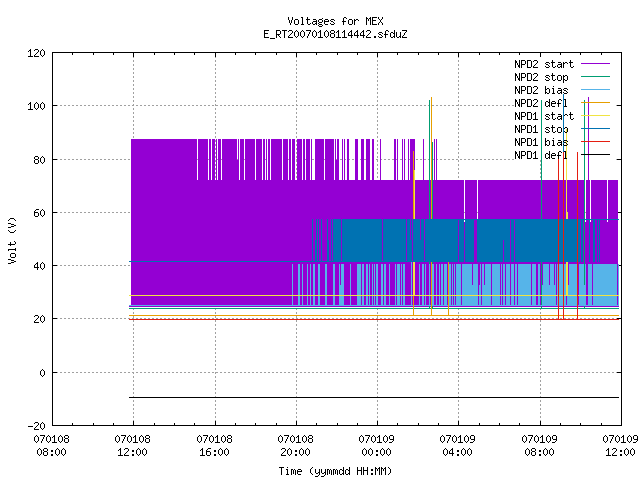Click the x-axis tick '070109 08:00'
The width and height of the screenshot is (640, 480).
[x=539, y=446]
